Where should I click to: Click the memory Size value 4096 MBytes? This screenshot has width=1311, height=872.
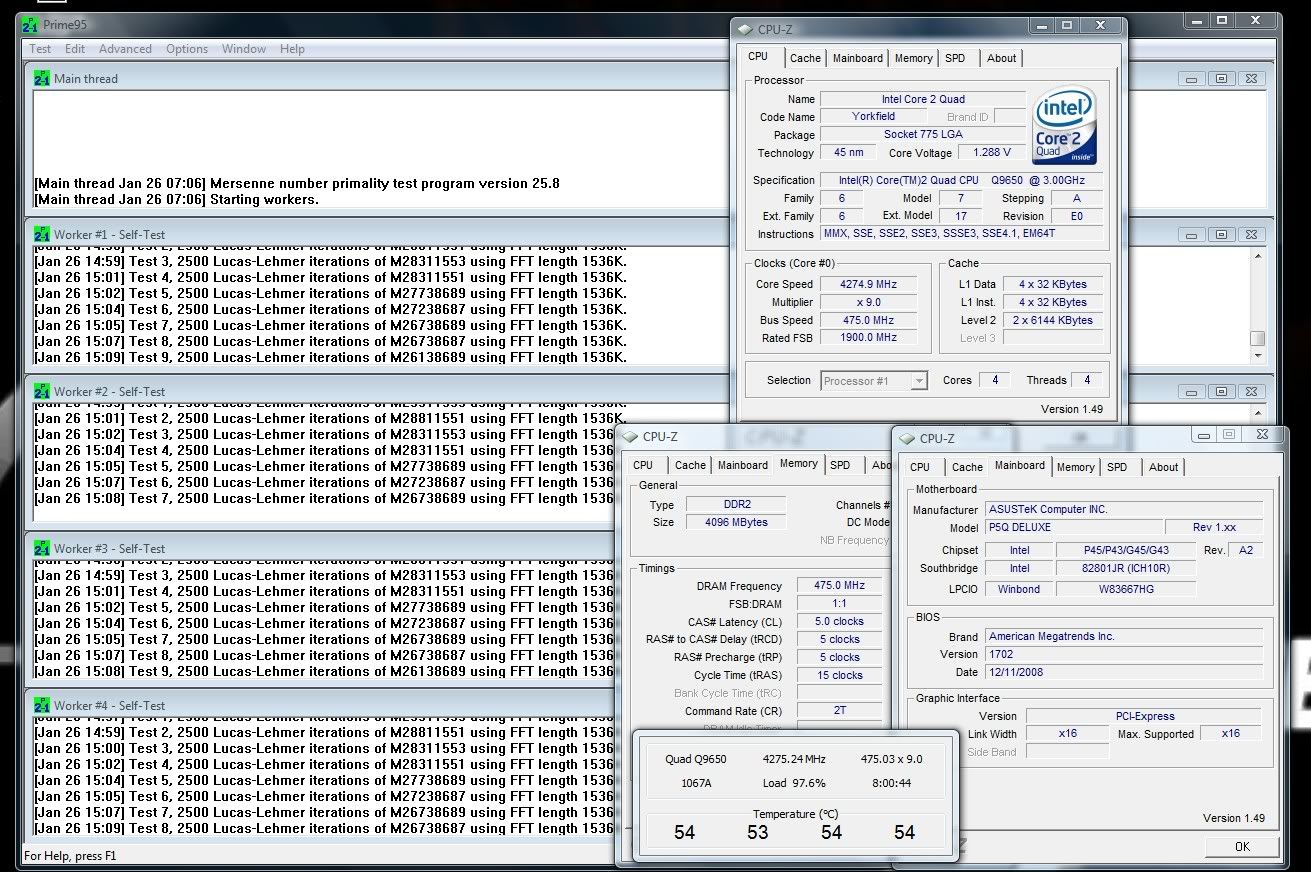[737, 522]
